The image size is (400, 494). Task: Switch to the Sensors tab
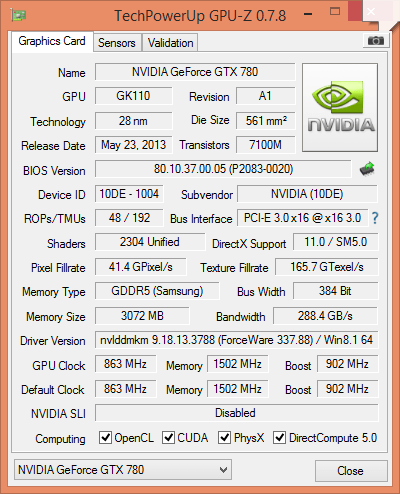[x=117, y=43]
